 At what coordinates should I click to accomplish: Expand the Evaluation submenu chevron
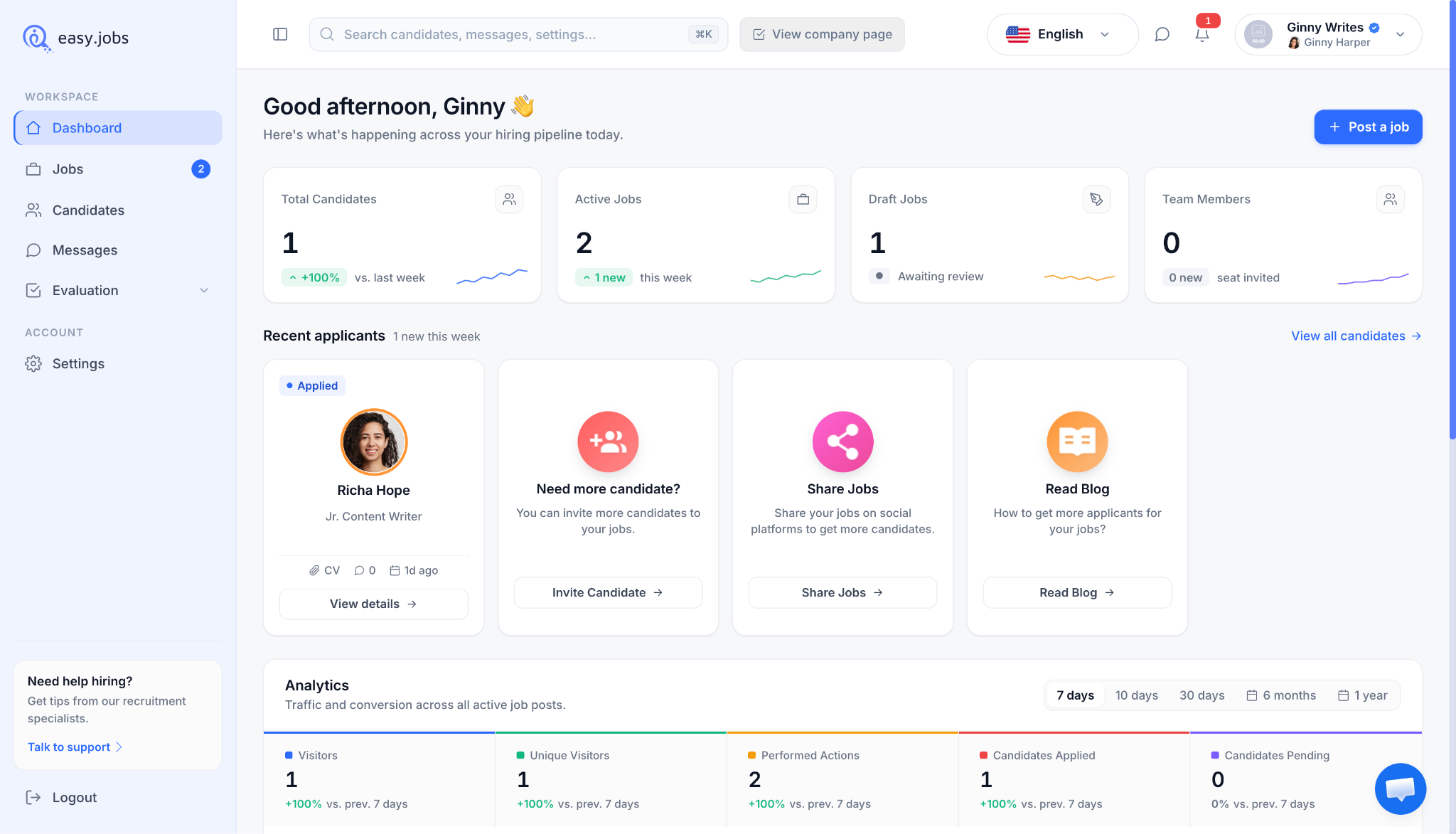[204, 291]
